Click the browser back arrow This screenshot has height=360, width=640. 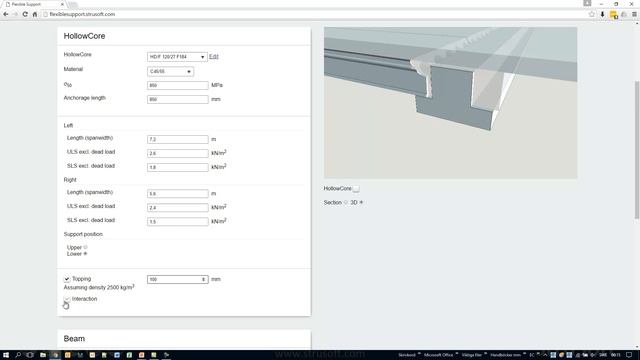click(x=6, y=14)
